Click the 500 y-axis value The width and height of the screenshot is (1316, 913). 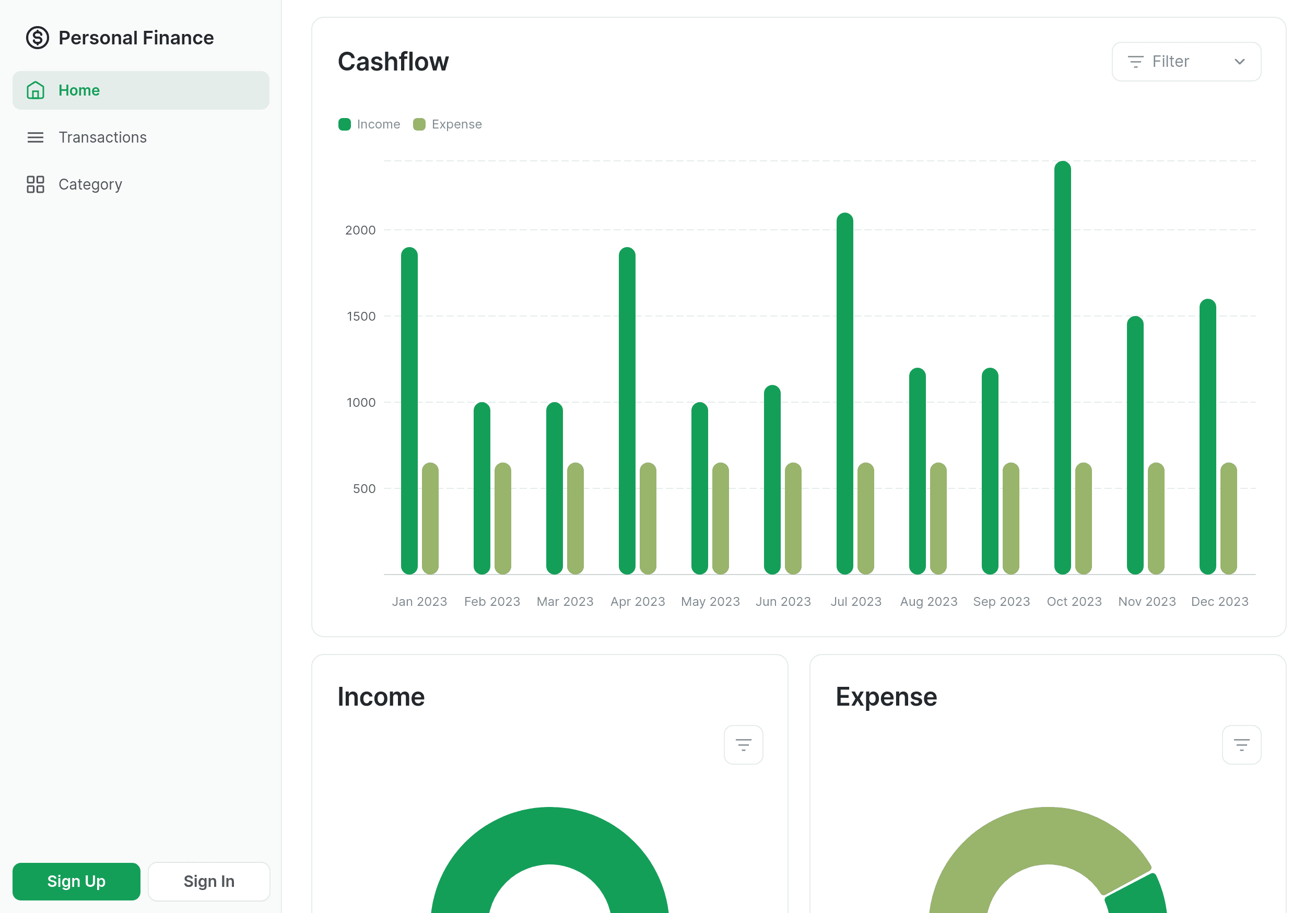pyautogui.click(x=364, y=488)
